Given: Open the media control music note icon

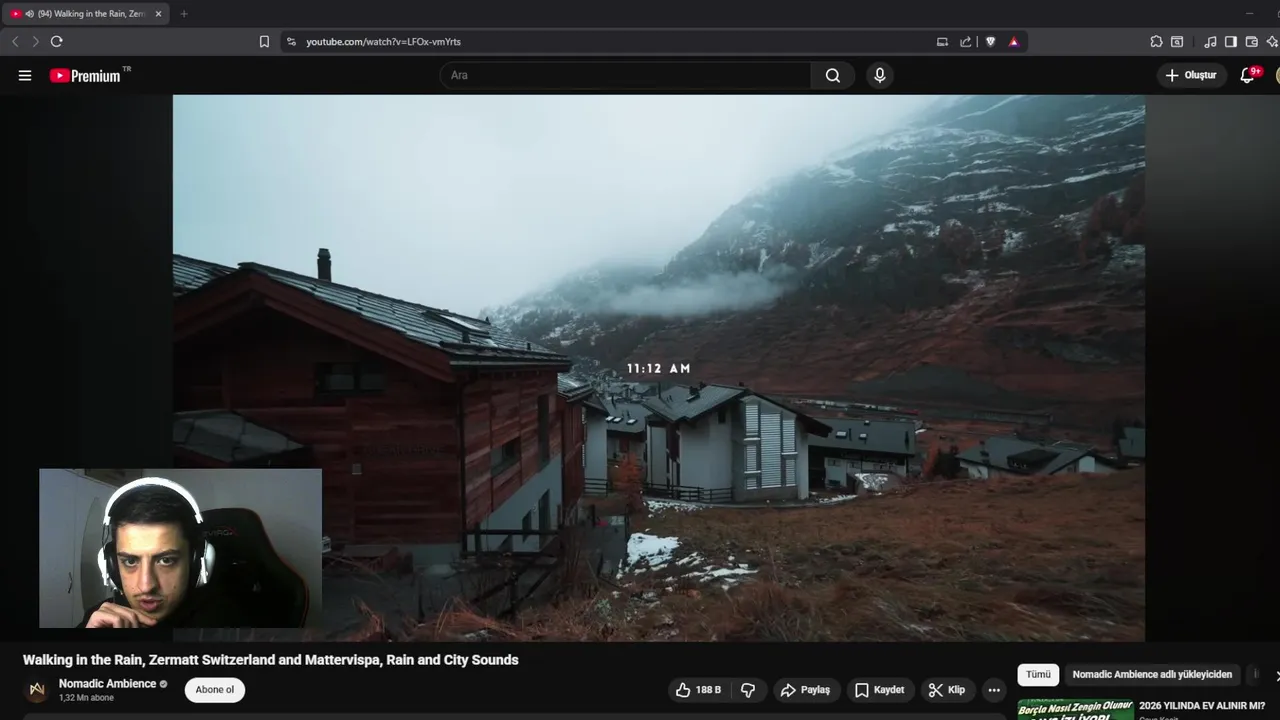Looking at the screenshot, I should (1210, 41).
